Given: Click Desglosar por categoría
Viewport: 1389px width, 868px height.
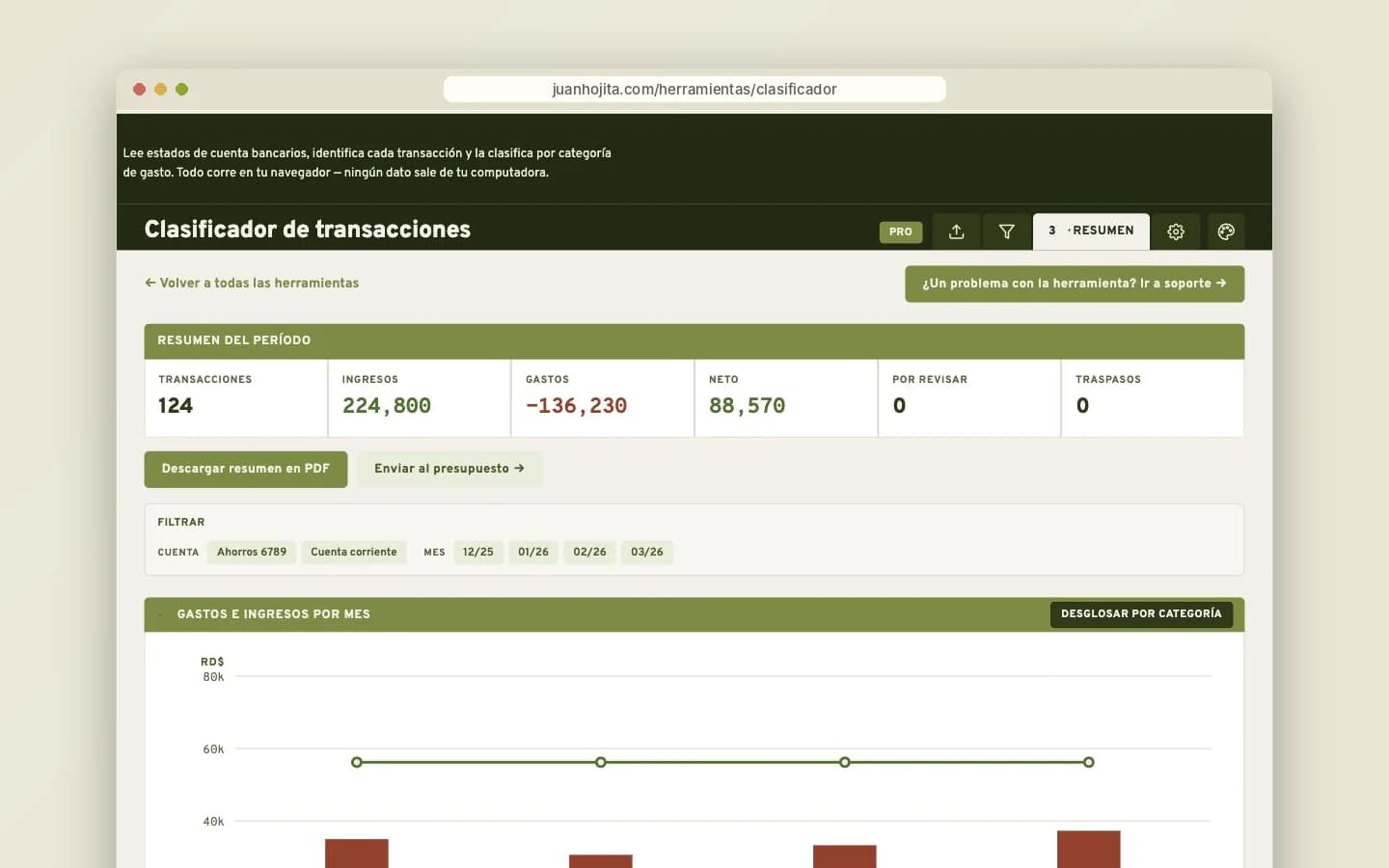Looking at the screenshot, I should point(1141,614).
